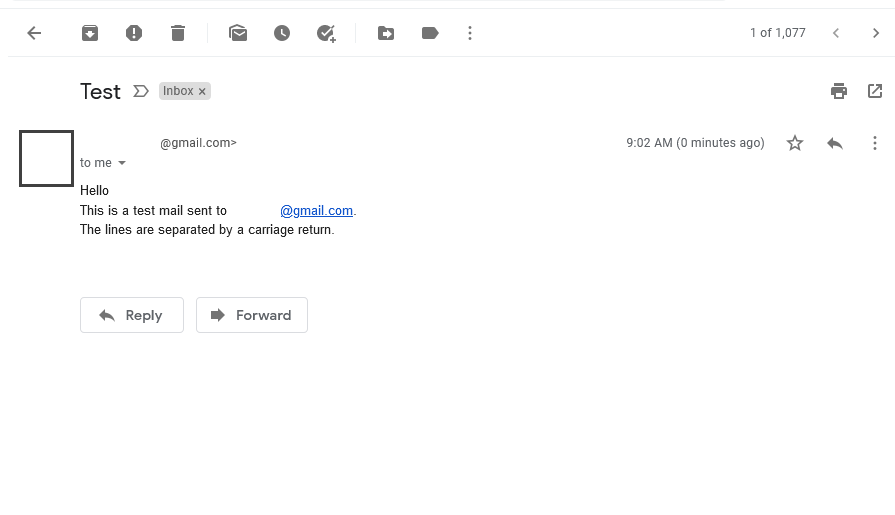Add this email to Tasks
Viewport: 895px width, 515px height.
(x=326, y=33)
